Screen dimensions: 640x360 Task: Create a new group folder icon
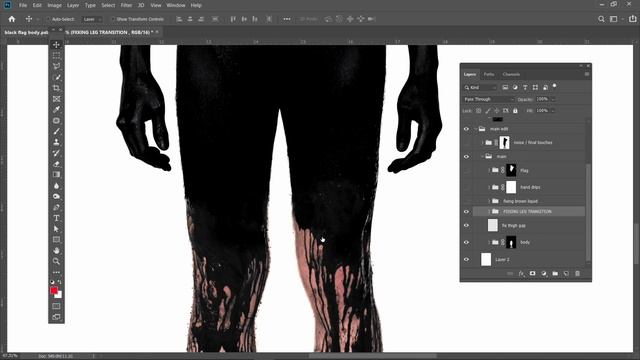tap(555, 273)
